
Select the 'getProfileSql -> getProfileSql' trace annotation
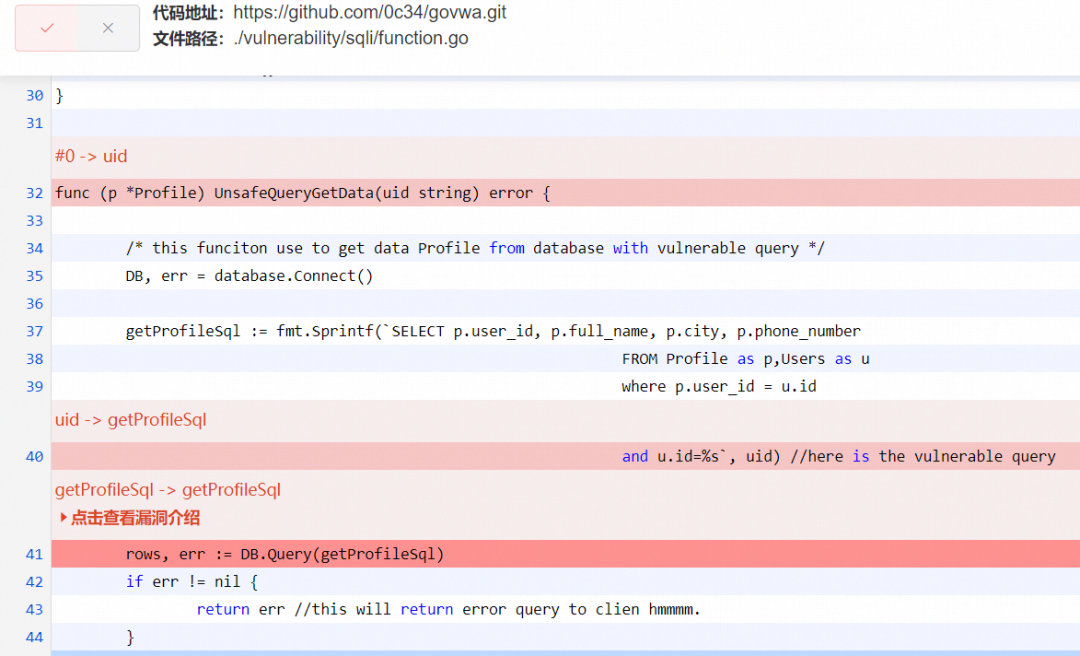[x=167, y=490]
